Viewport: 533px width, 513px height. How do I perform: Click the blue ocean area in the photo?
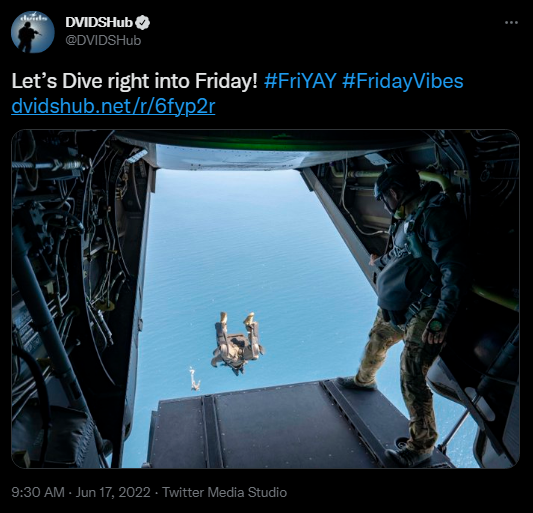coord(245,245)
